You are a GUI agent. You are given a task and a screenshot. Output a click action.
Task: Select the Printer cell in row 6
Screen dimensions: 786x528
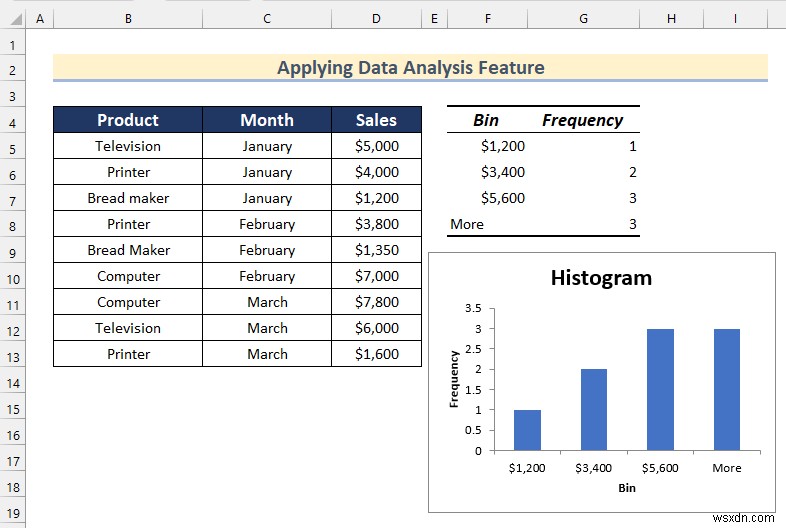[128, 172]
